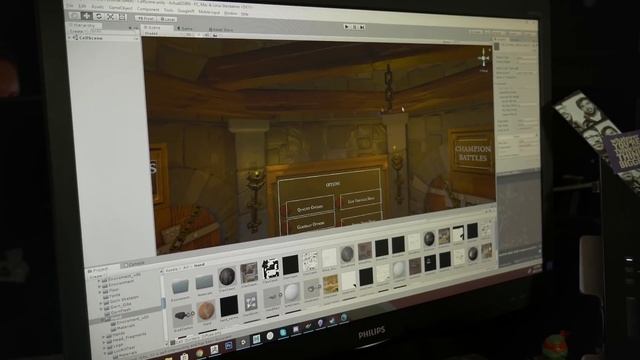Screen dimensions: 640x360
Task: Start Play mode with the Play button
Action: (347, 27)
